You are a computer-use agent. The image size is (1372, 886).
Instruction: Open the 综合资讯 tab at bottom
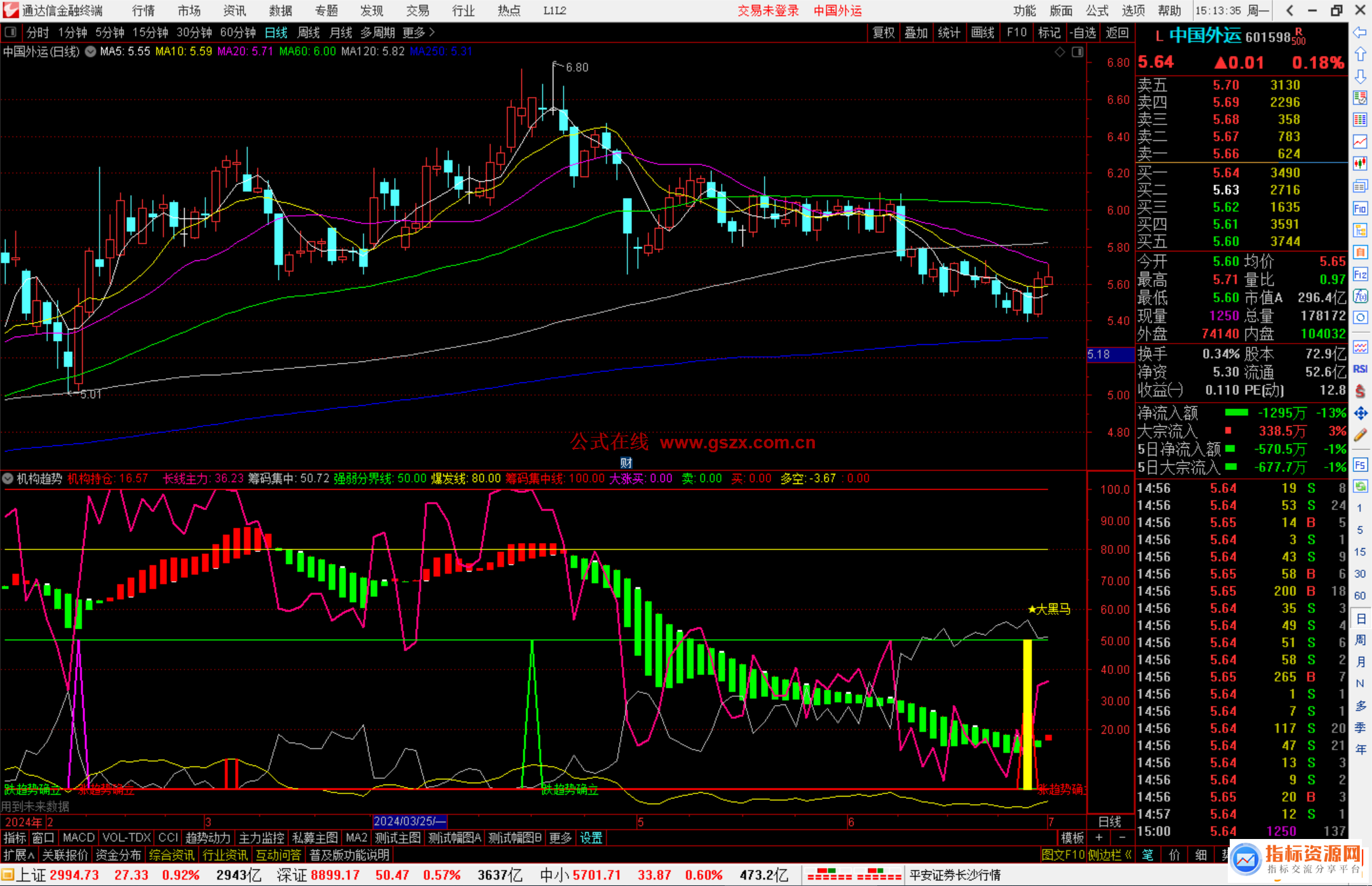click(x=171, y=855)
